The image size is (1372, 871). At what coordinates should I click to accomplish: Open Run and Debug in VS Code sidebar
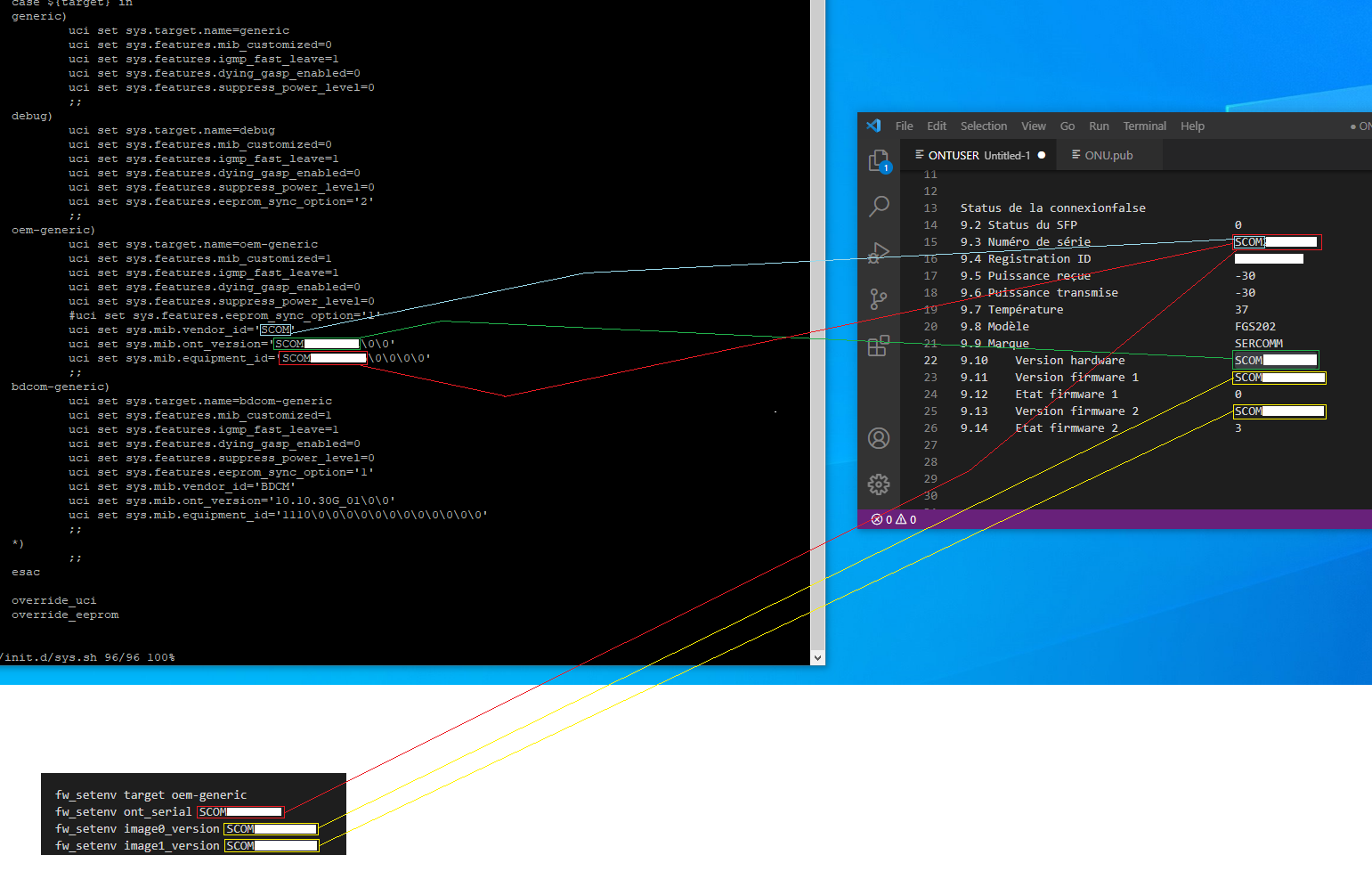[879, 253]
